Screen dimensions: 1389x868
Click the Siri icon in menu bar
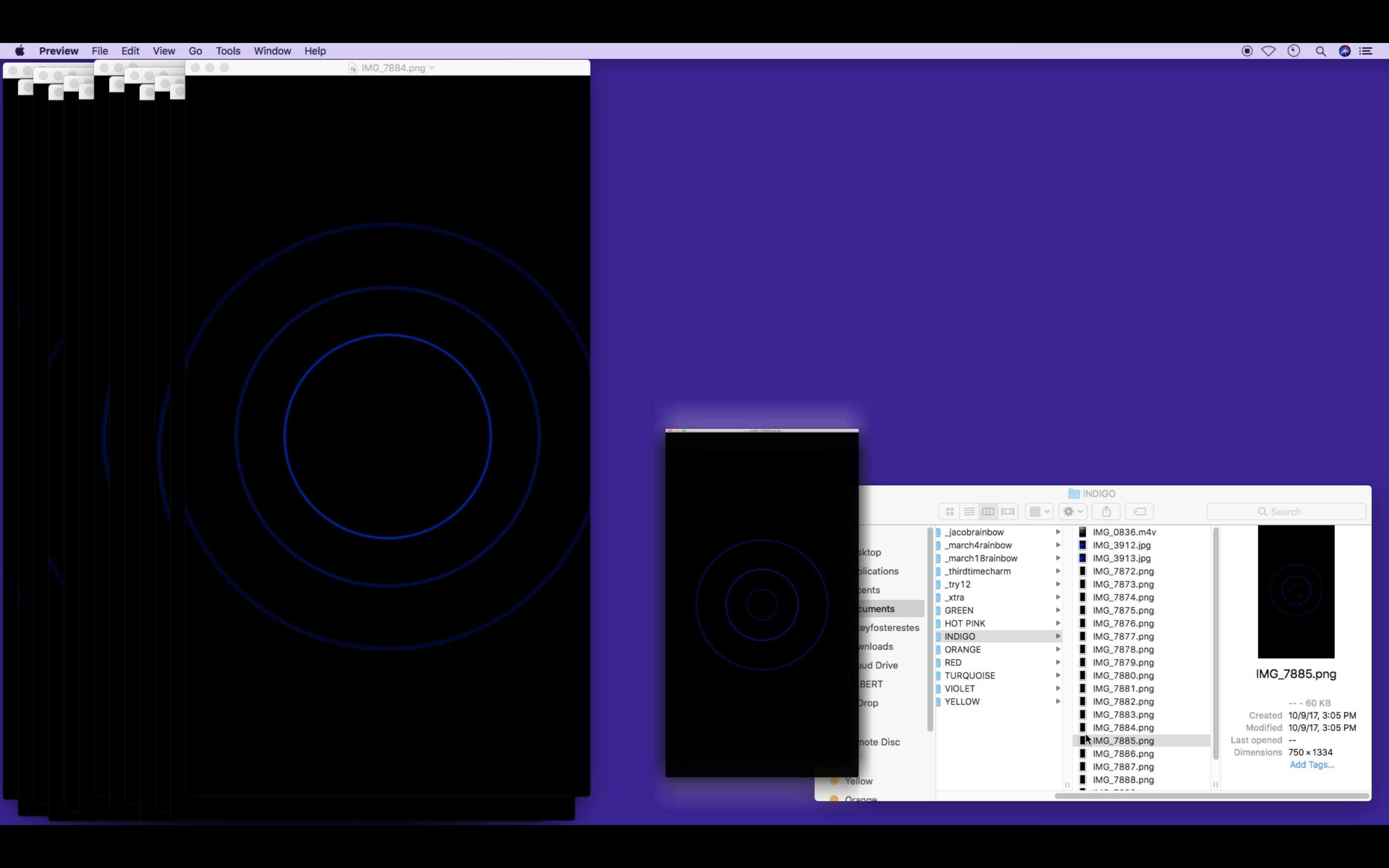[x=1345, y=51]
